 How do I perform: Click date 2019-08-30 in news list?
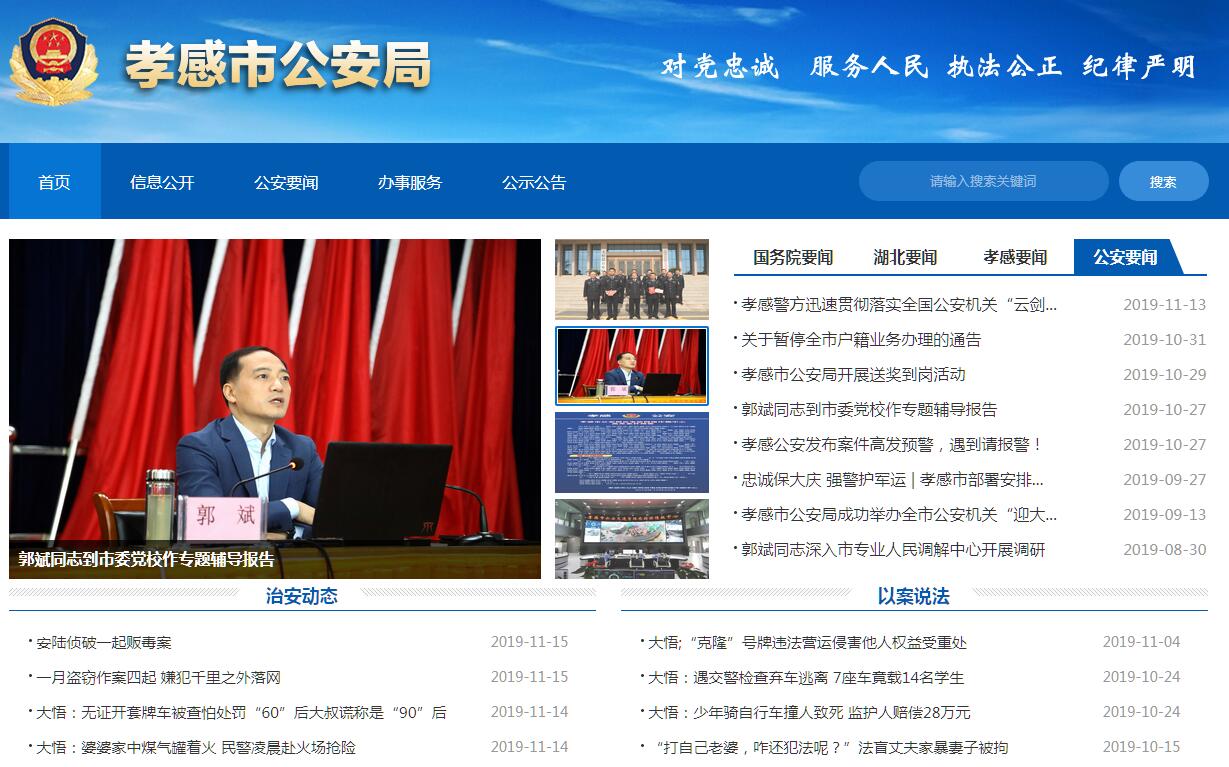pos(1165,550)
